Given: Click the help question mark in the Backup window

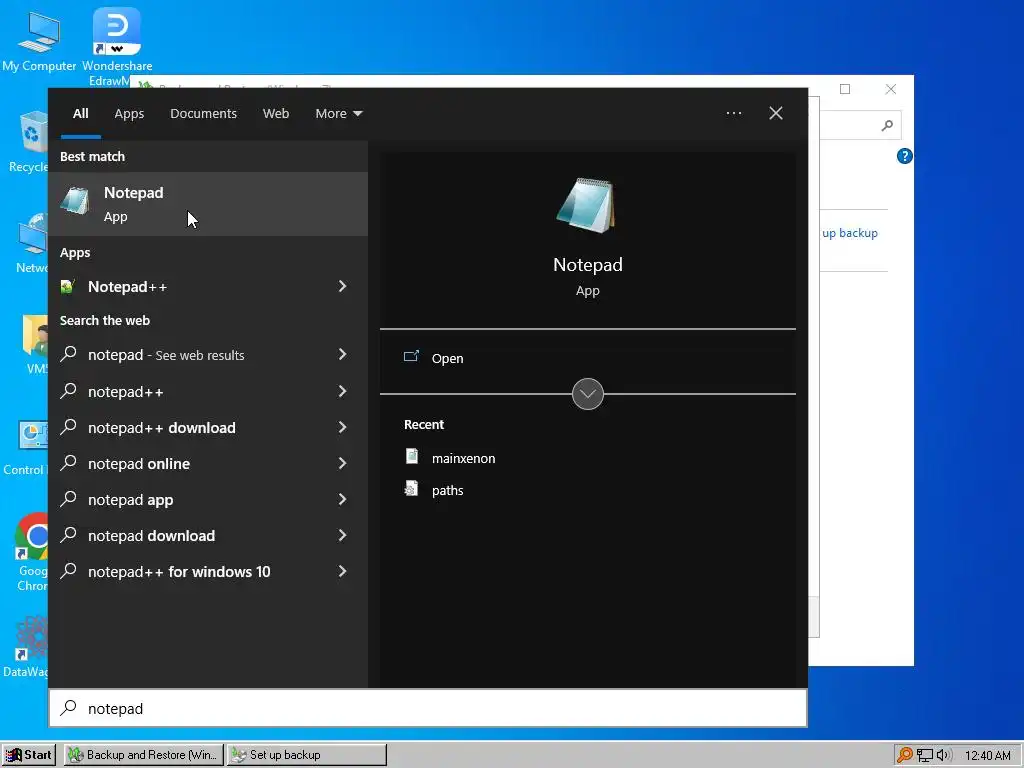Looking at the screenshot, I should (x=904, y=156).
